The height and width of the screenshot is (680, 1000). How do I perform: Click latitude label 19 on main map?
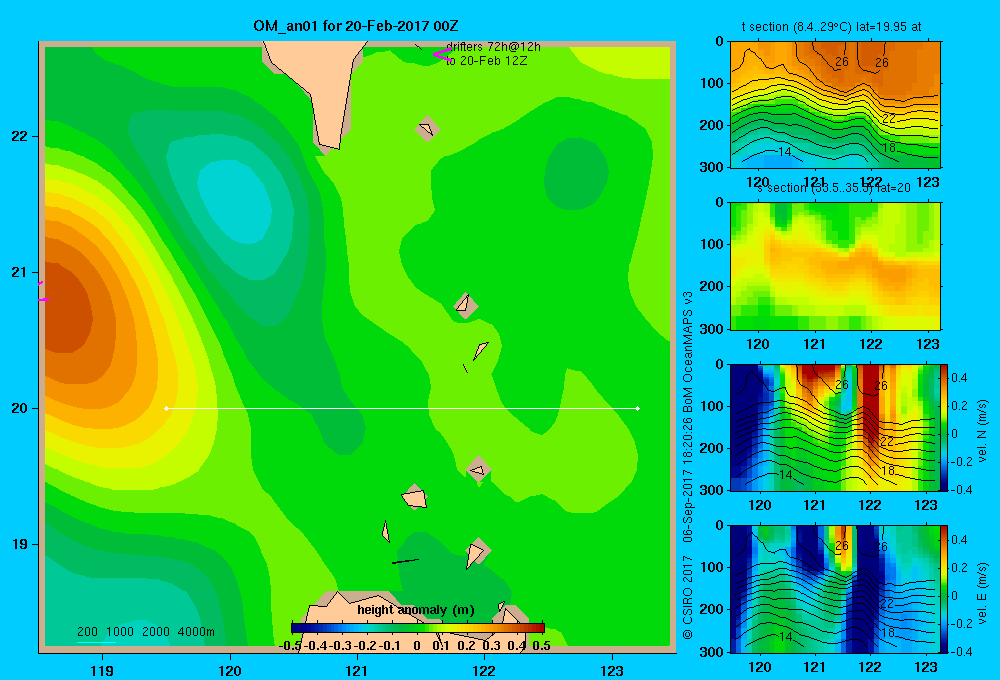coord(20,544)
